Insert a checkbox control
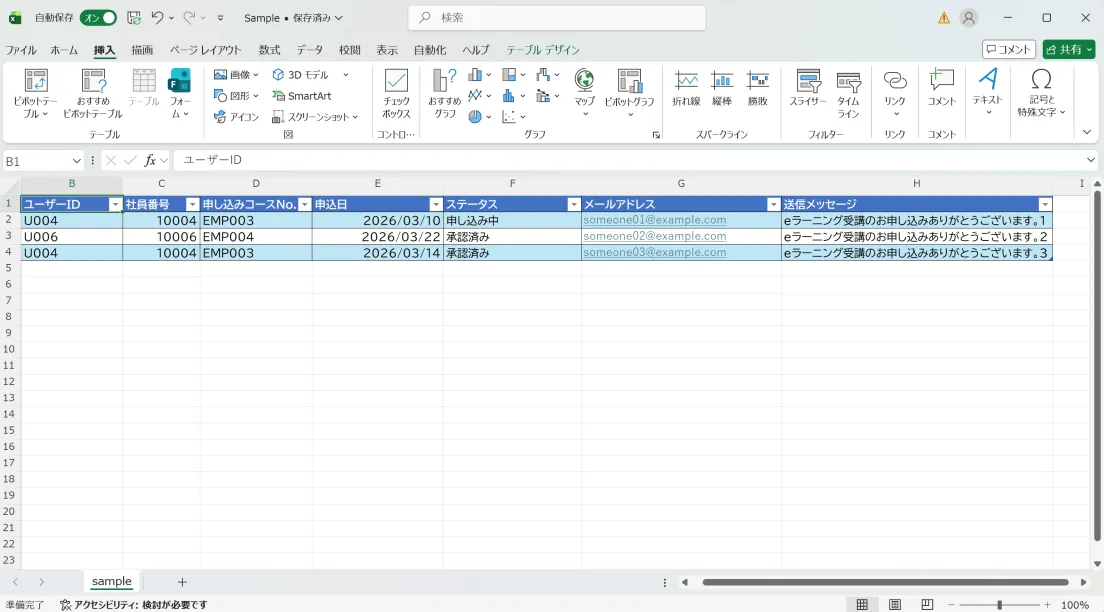1104x612 pixels. tap(395, 95)
